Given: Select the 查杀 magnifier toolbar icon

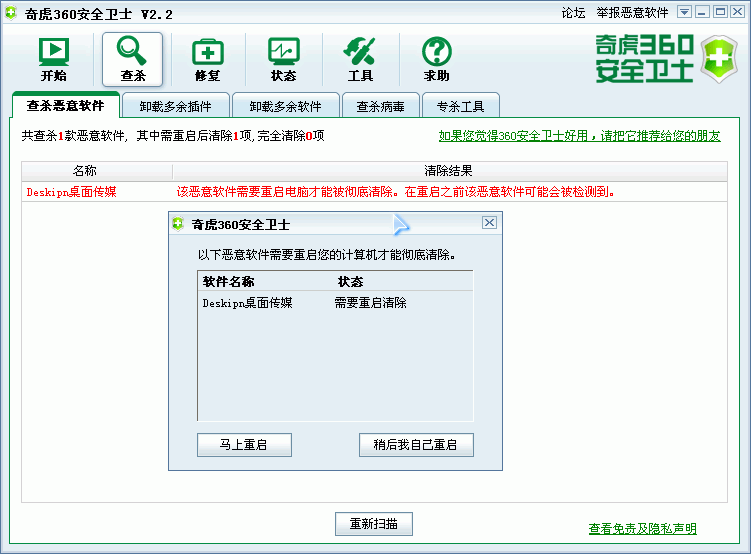Looking at the screenshot, I should tap(133, 59).
